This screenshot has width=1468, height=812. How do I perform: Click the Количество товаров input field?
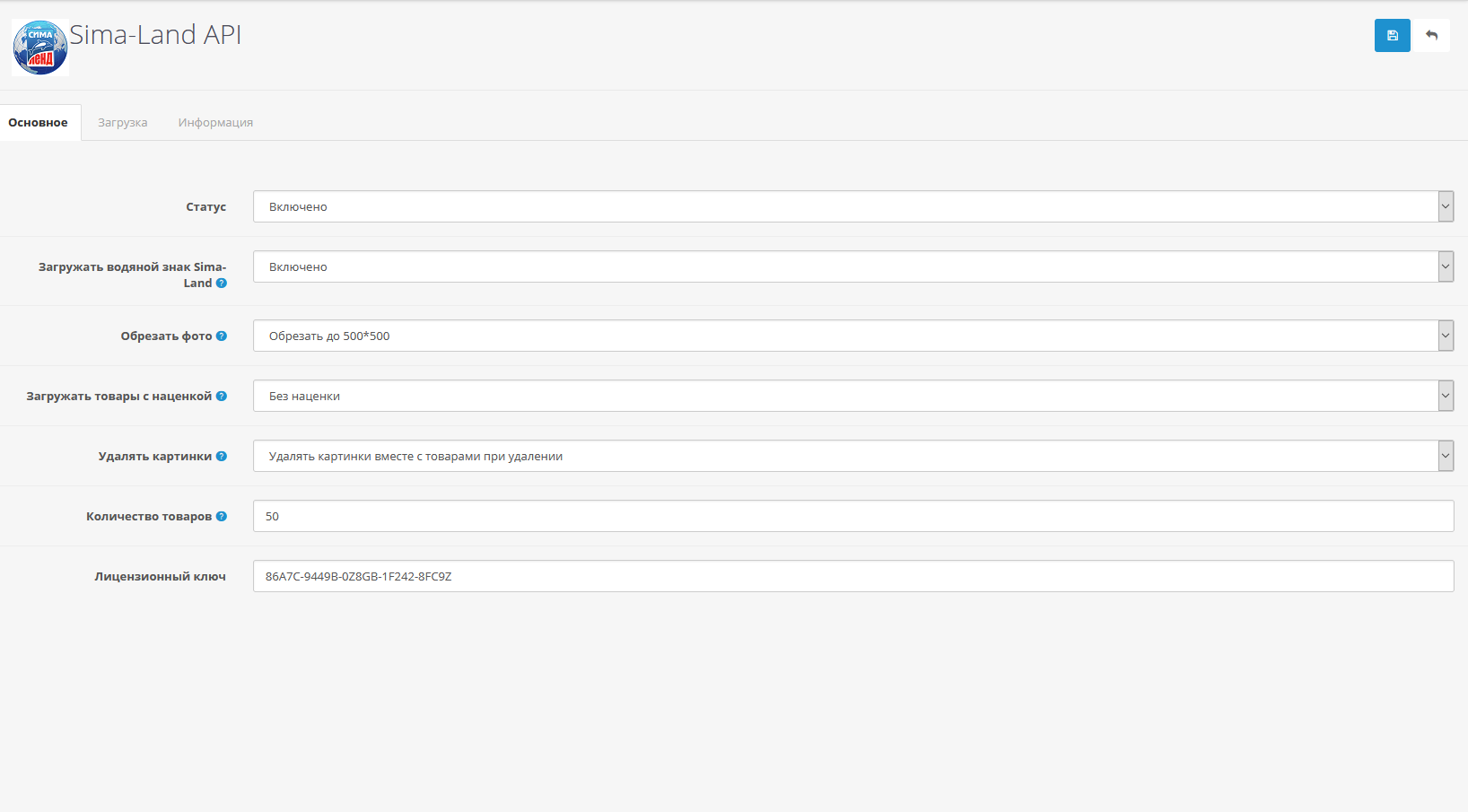852,516
